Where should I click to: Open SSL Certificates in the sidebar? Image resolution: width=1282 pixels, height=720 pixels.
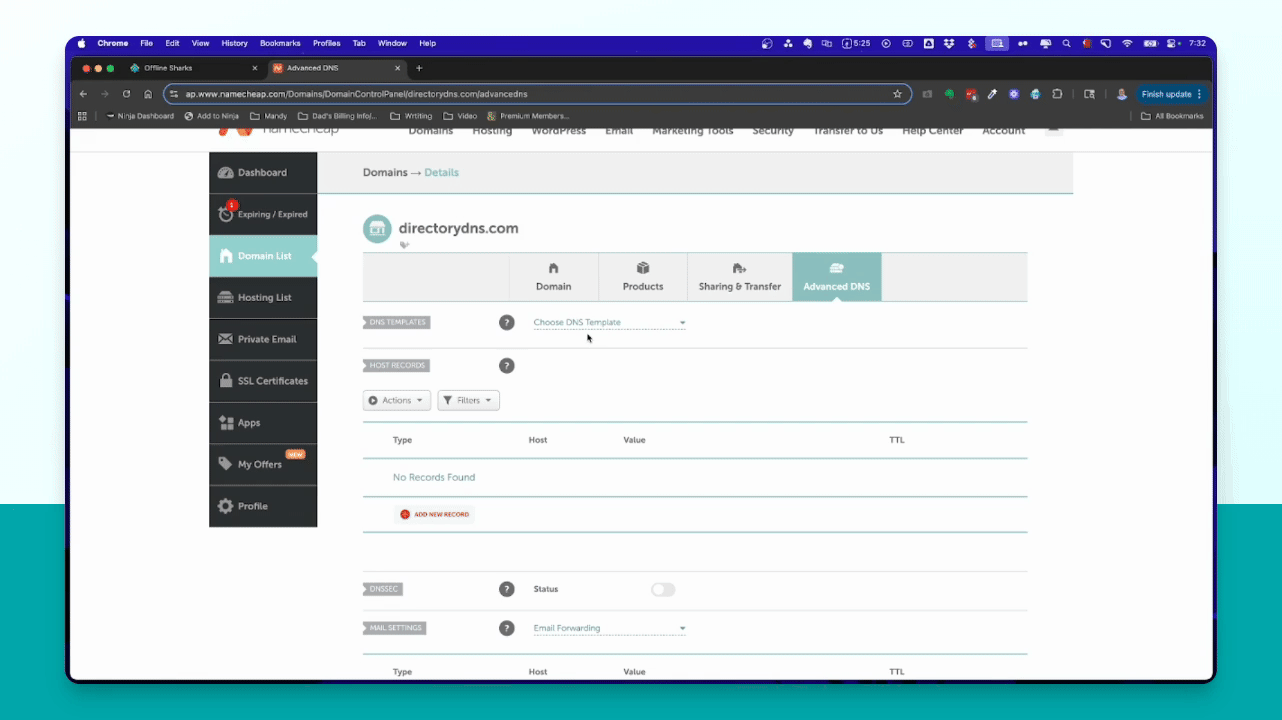[x=263, y=381]
